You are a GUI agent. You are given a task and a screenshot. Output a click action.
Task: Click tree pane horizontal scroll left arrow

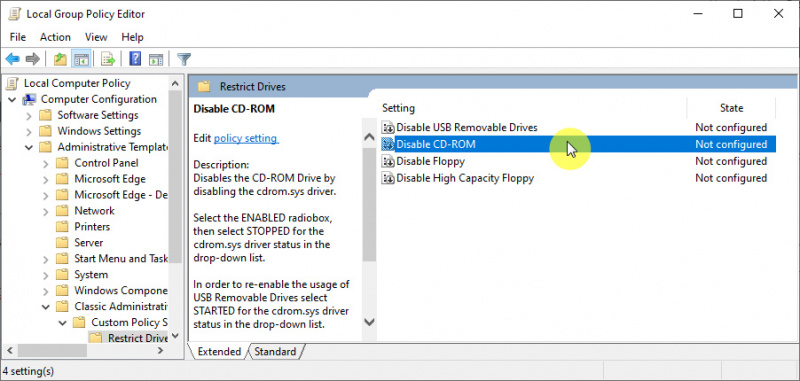pos(9,350)
